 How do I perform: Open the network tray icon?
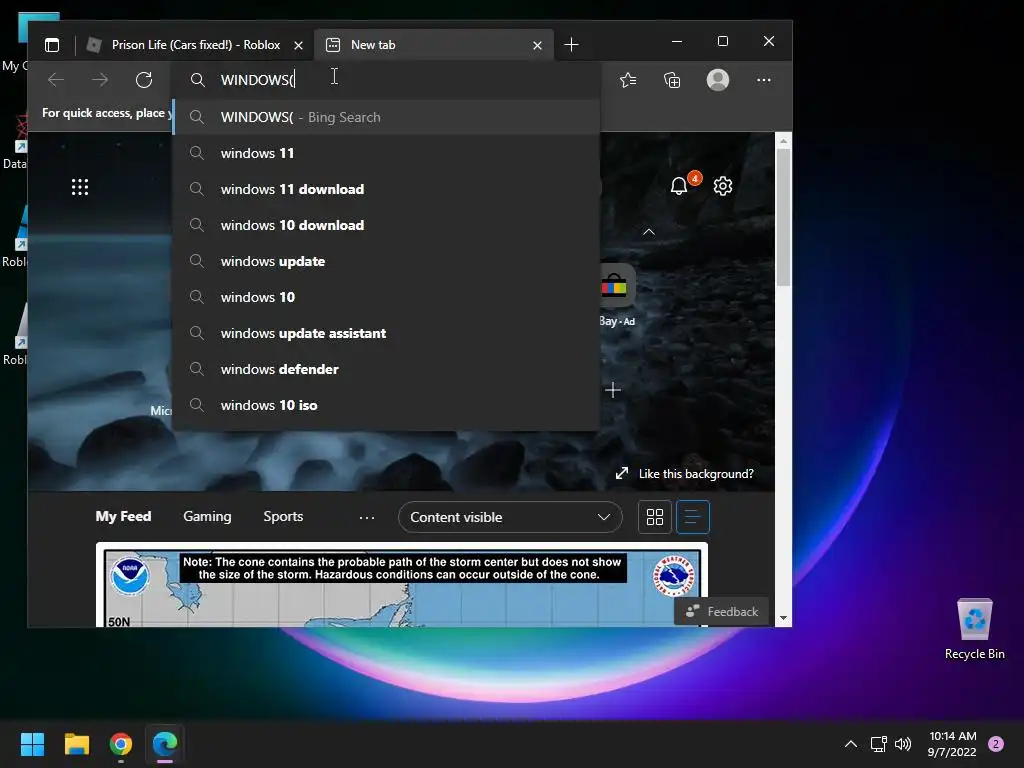coord(878,744)
